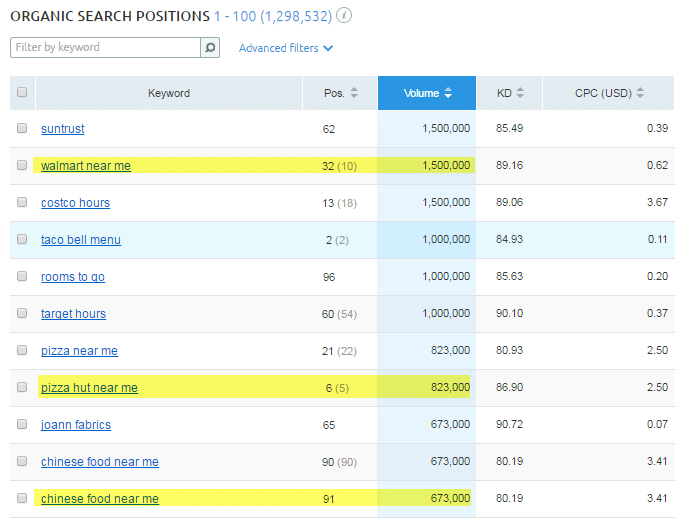675x518 pixels.
Task: Open the joann fabrics keyword link
Action: click(76, 425)
